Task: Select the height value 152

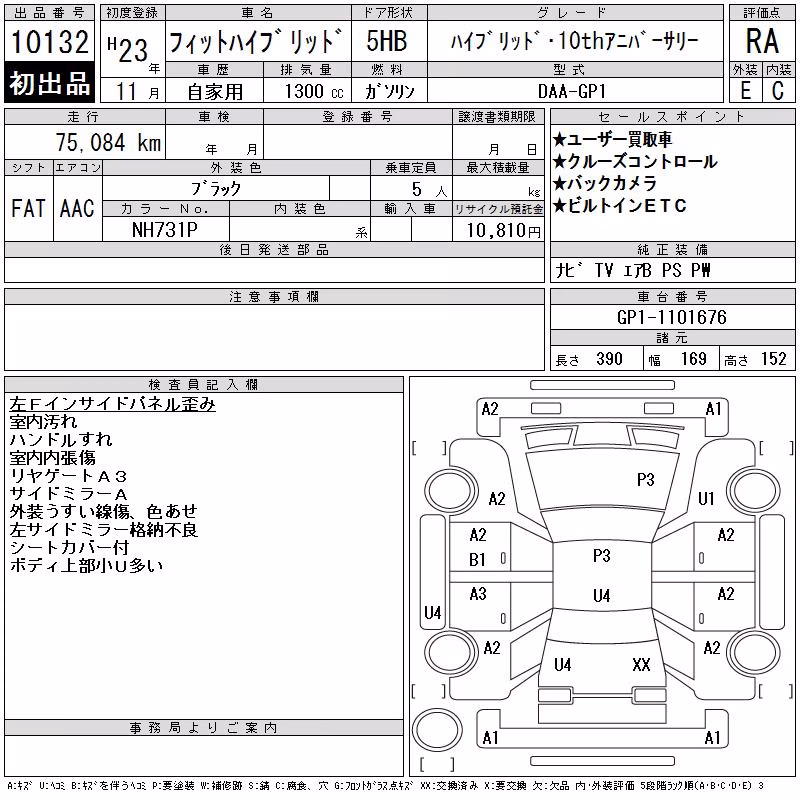Action: 773,359
